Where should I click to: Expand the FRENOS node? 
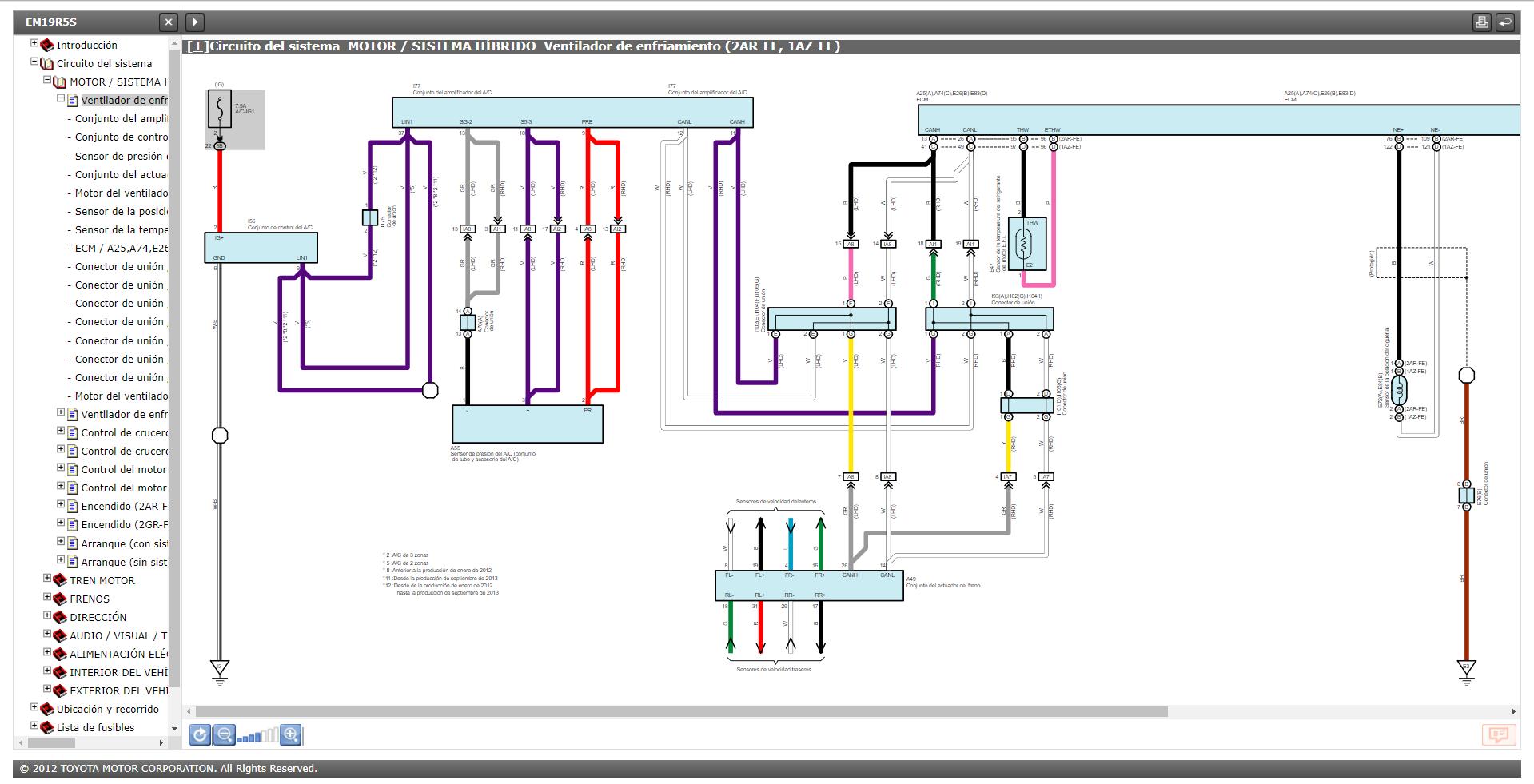47,597
